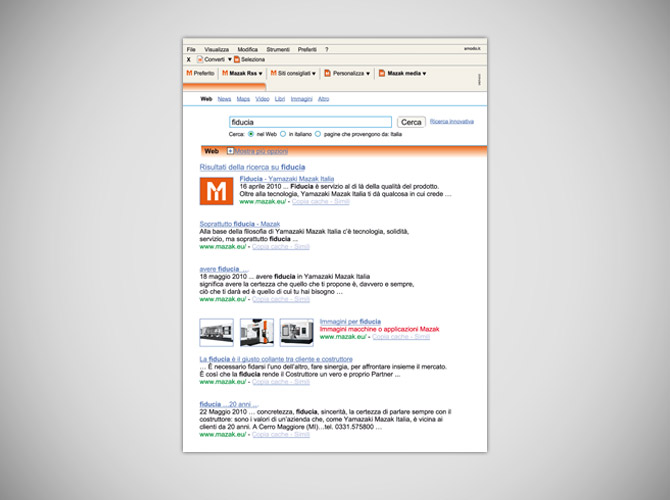This screenshot has width=670, height=500.
Task: Switch to the Maps search category
Action: point(243,99)
